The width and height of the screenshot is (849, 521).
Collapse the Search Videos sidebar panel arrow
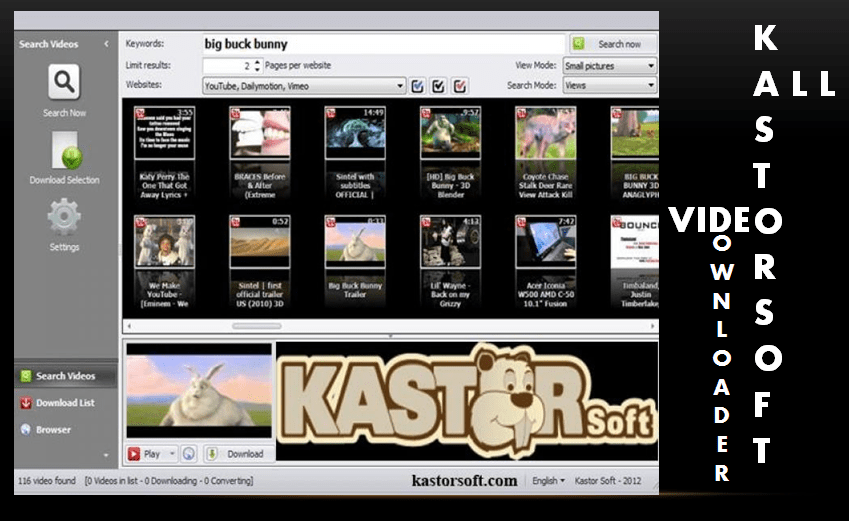106,44
